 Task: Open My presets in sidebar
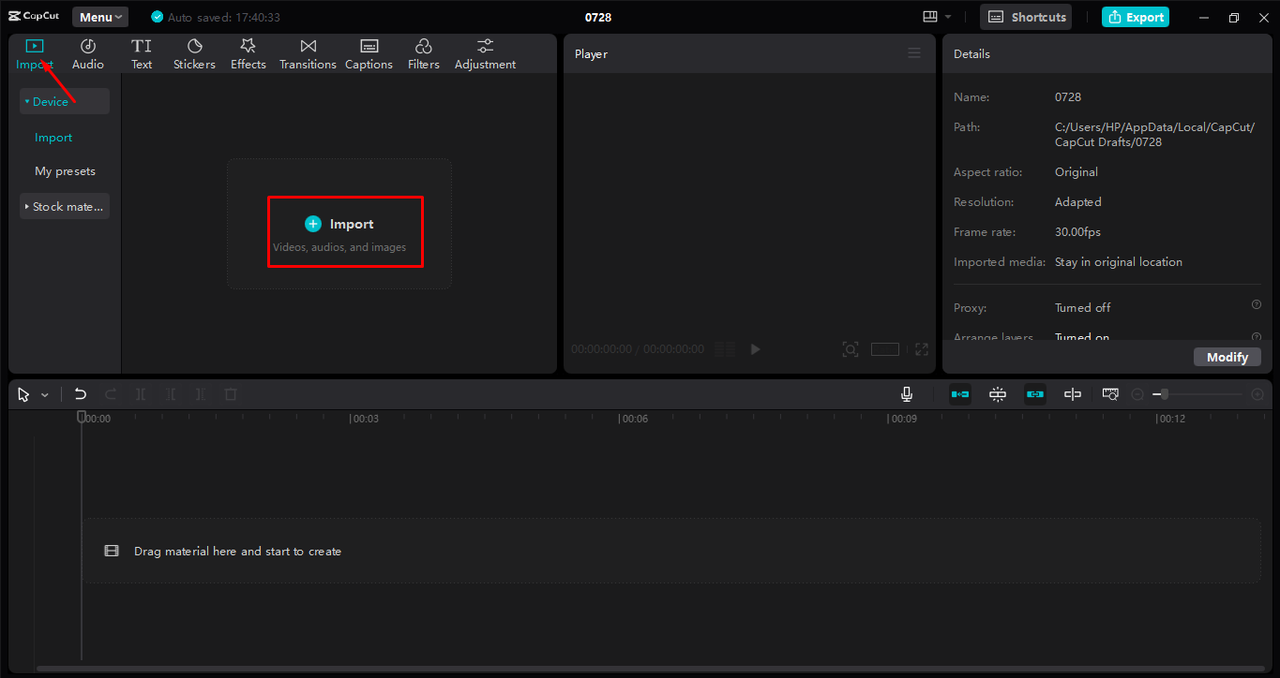pyautogui.click(x=65, y=171)
